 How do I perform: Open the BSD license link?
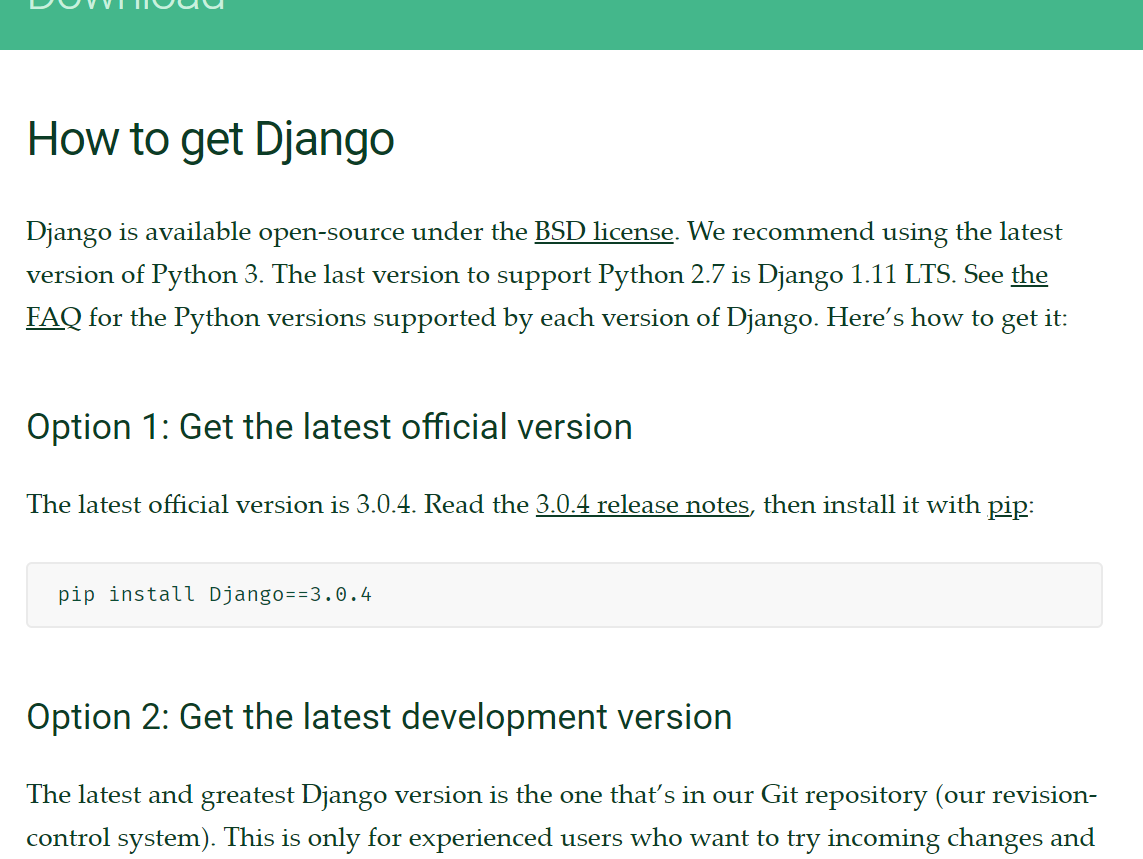click(x=604, y=232)
